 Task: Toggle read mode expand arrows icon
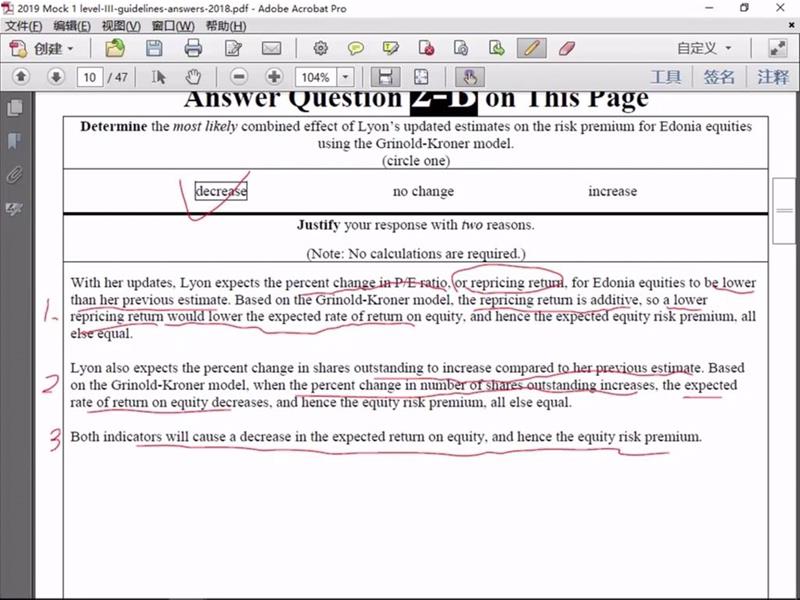[x=778, y=48]
